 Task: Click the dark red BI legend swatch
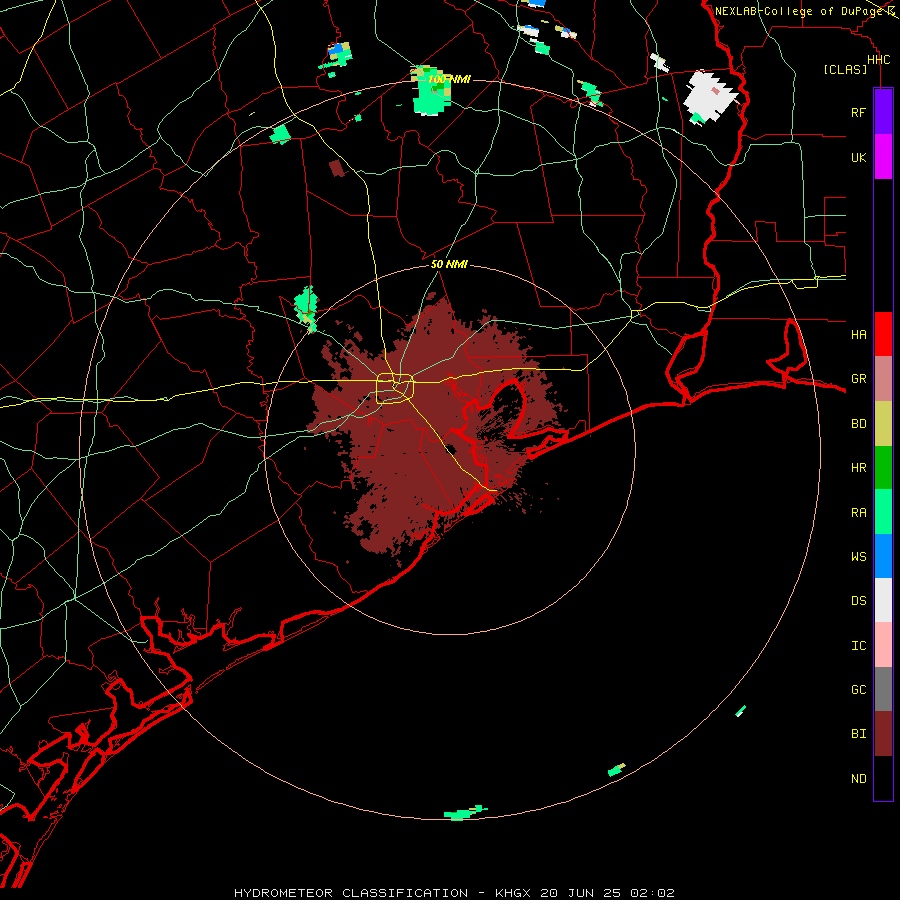883,734
